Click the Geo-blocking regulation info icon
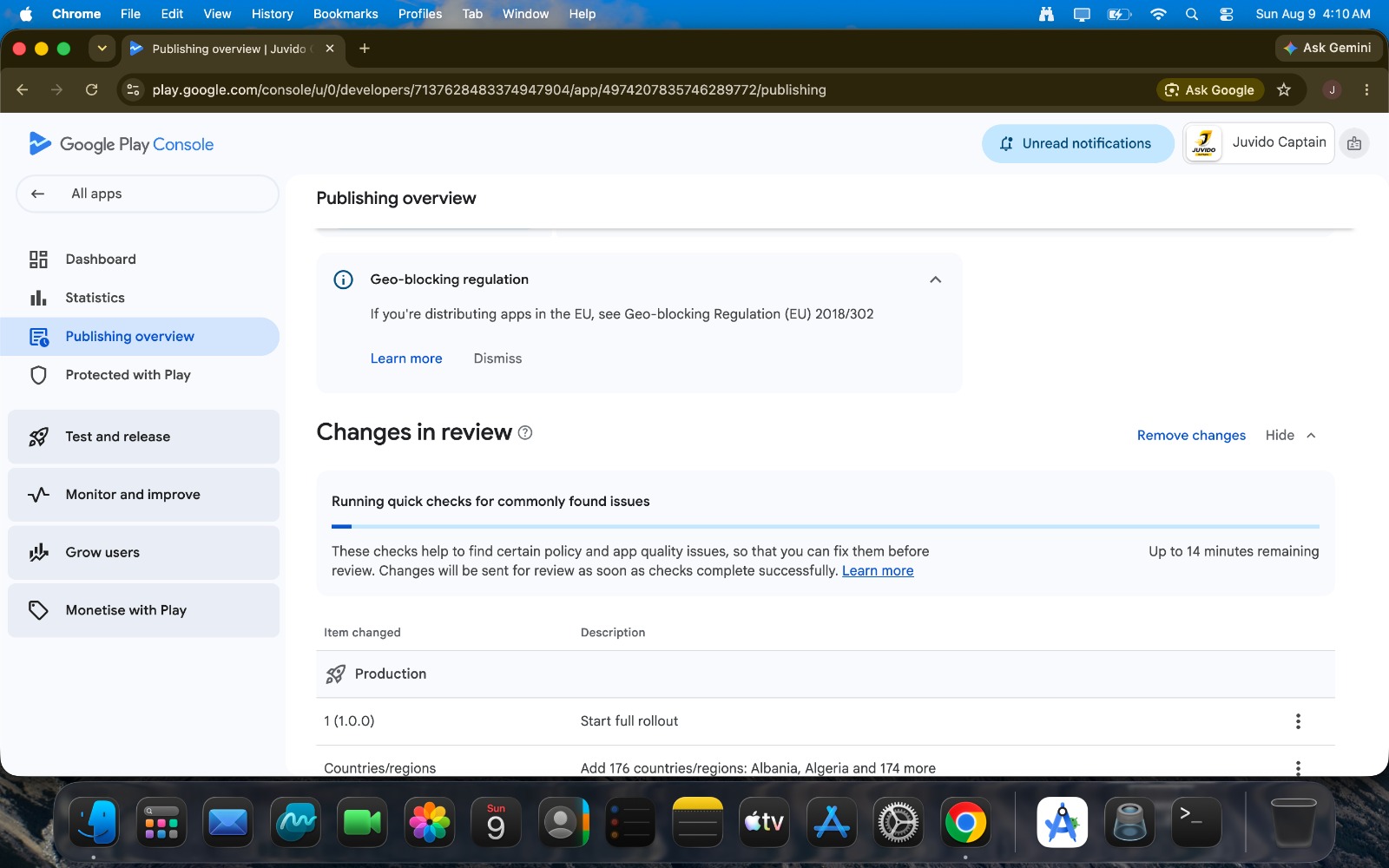This screenshot has height=868, width=1389. point(344,279)
